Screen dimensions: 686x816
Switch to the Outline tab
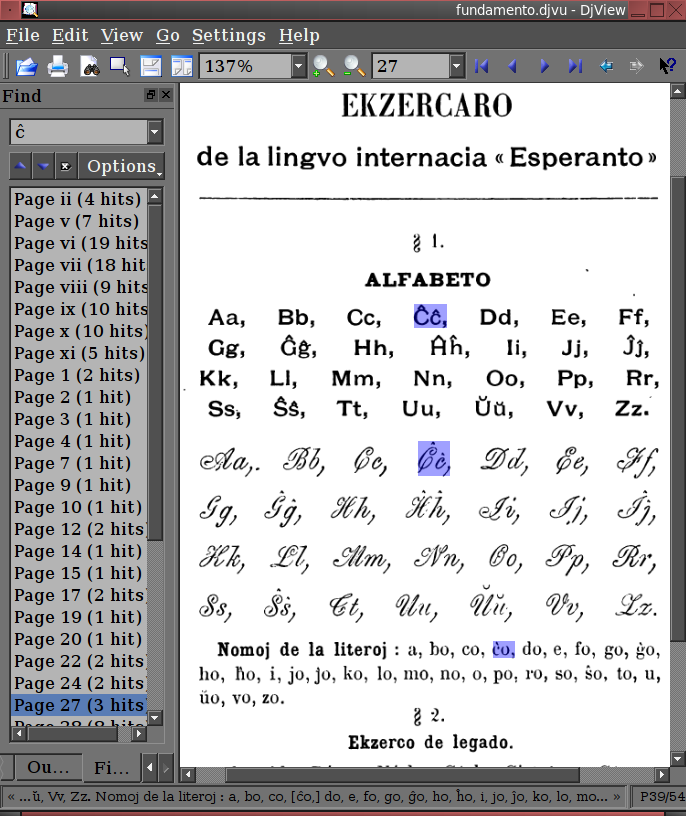(47, 768)
